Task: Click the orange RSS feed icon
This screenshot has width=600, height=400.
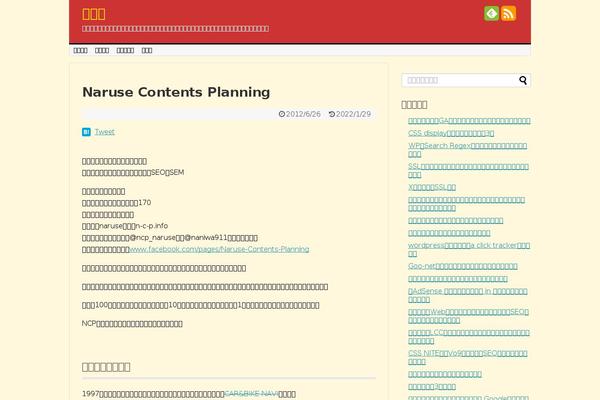Action: pyautogui.click(x=508, y=13)
